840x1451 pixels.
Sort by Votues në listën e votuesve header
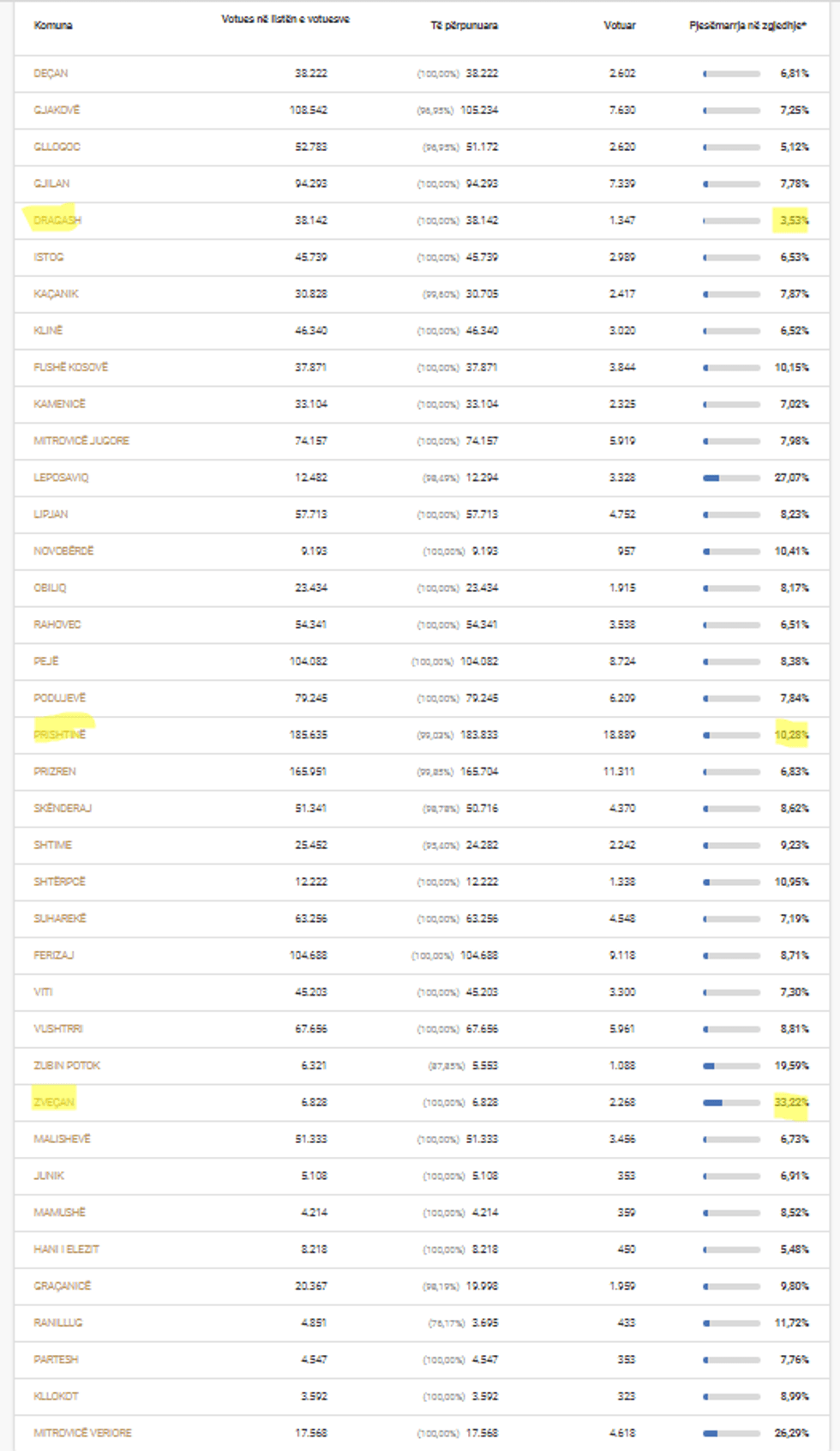click(x=285, y=20)
